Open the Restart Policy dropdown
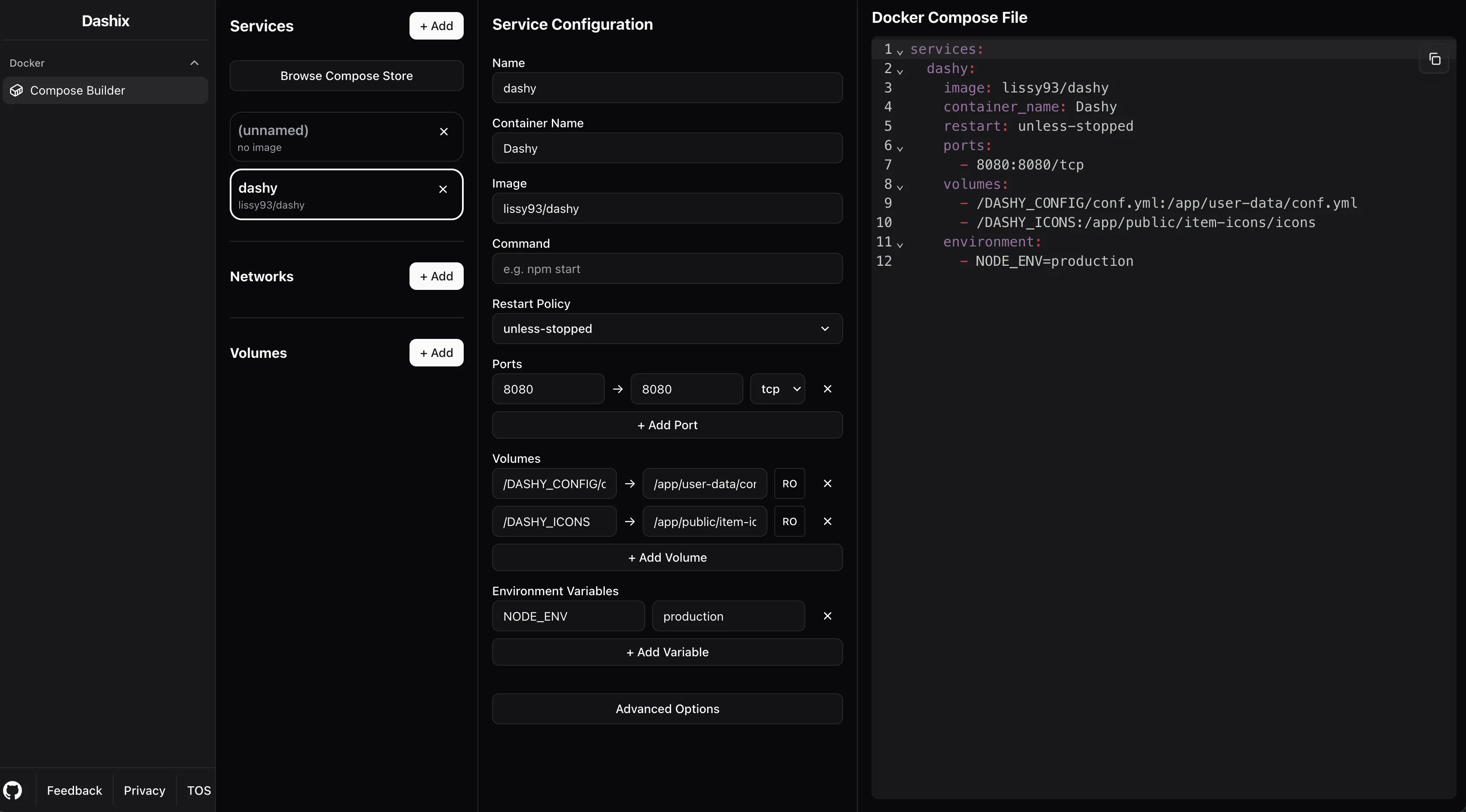Image resolution: width=1466 pixels, height=812 pixels. pos(666,329)
